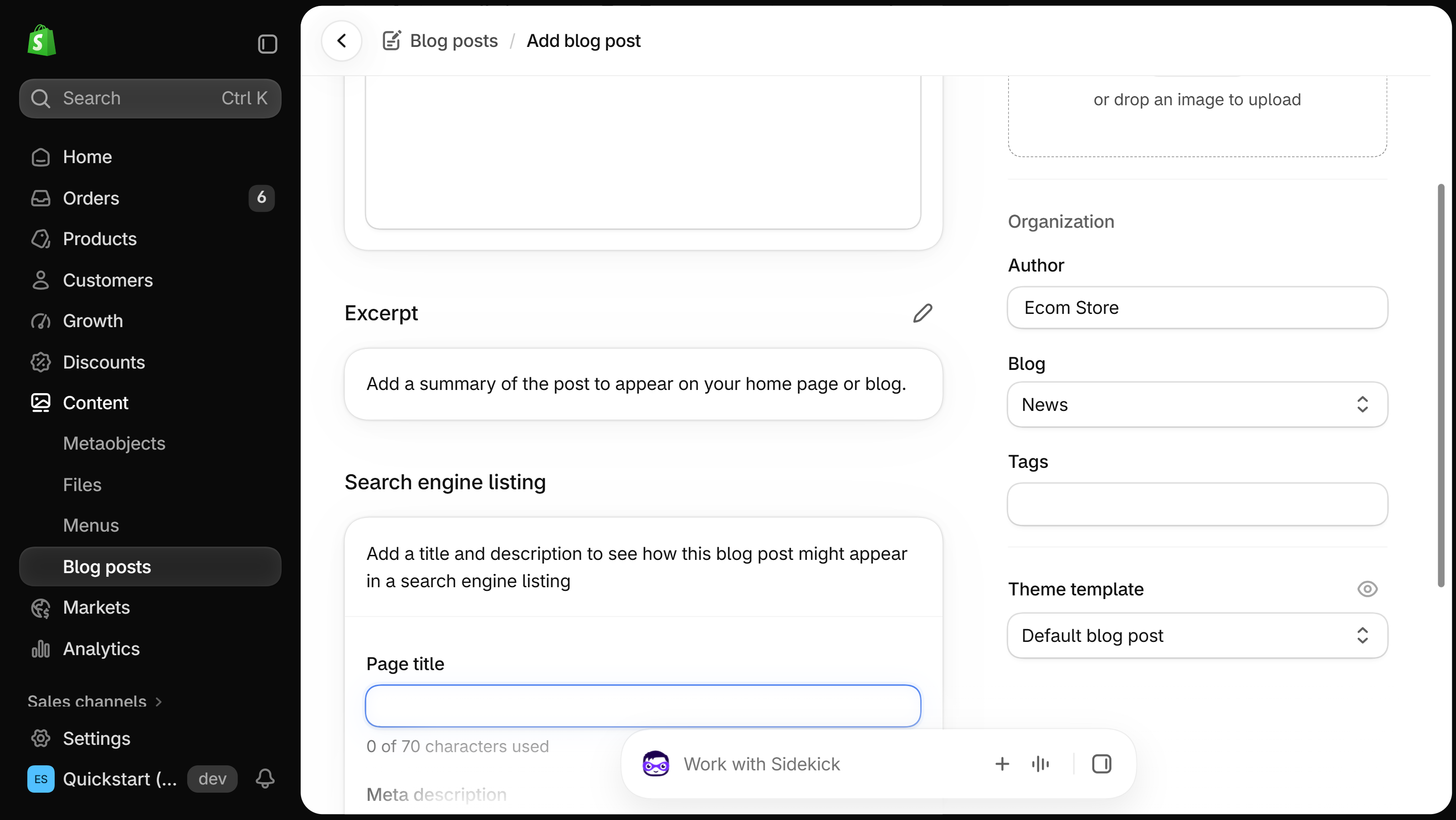Open the Analytics section
1456x820 pixels.
[150, 648]
